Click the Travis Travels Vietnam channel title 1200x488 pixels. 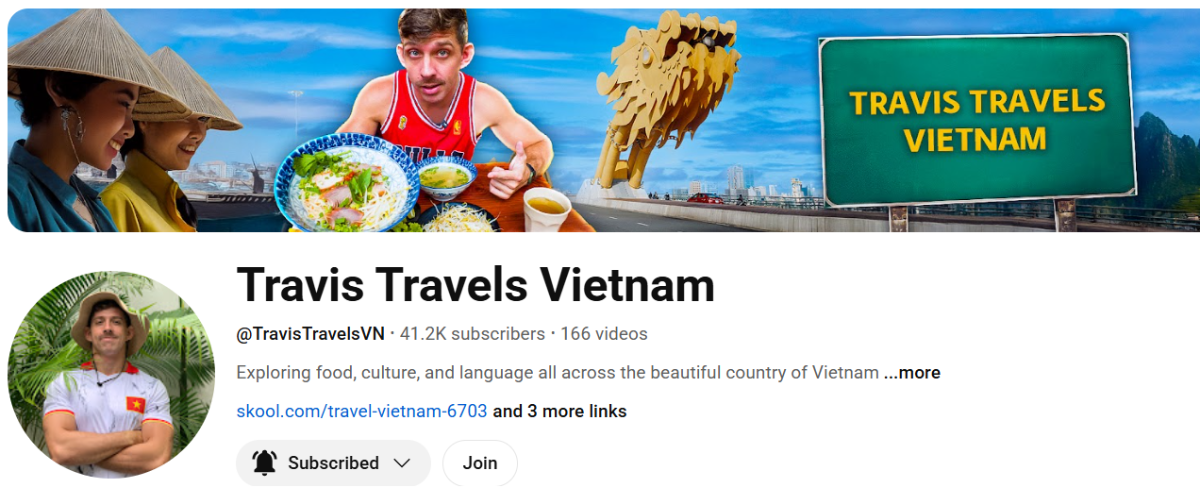tap(476, 285)
